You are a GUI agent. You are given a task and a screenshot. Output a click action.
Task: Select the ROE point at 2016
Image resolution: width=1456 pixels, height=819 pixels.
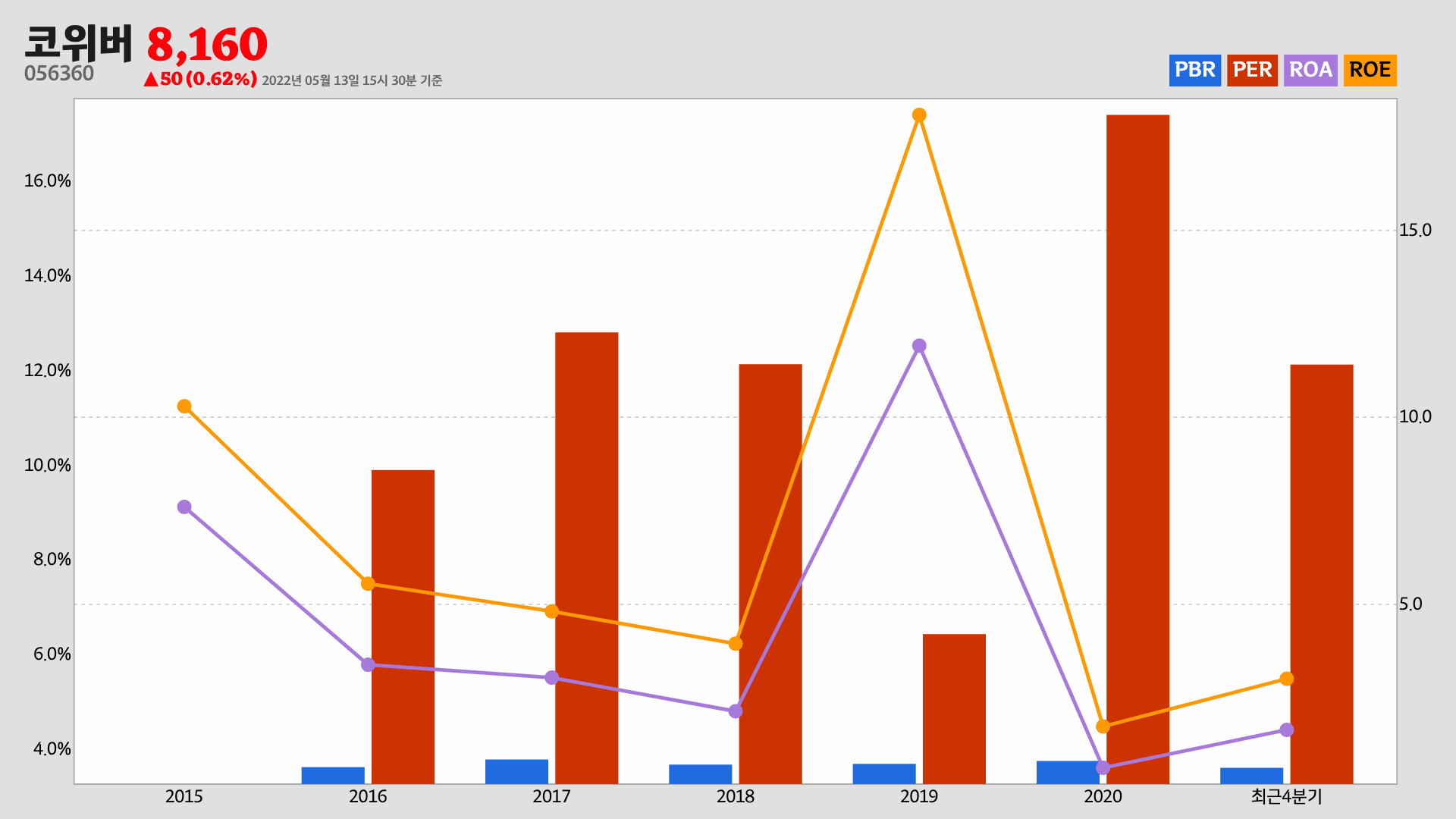tap(368, 583)
